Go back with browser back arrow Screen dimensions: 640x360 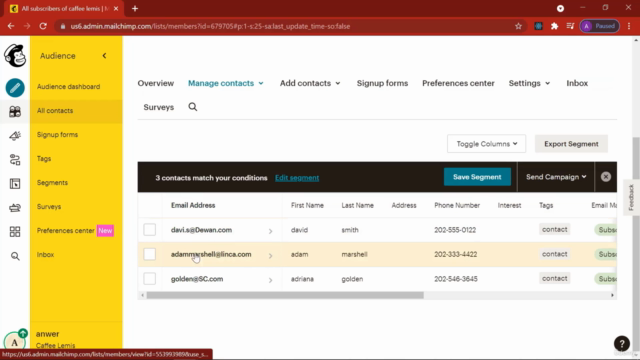click(11, 26)
